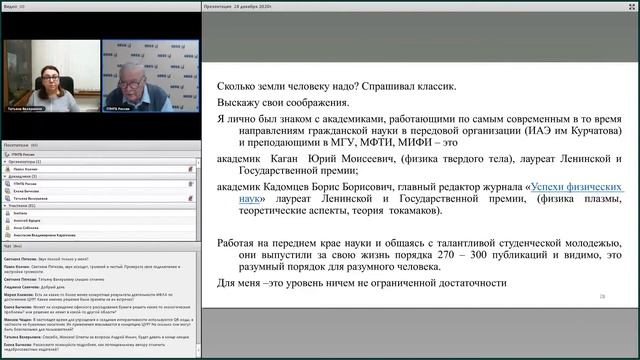The height and width of the screenshot is (360, 640).
Task: Click participant icon next to Svetlana
Action: [x=7, y=213]
